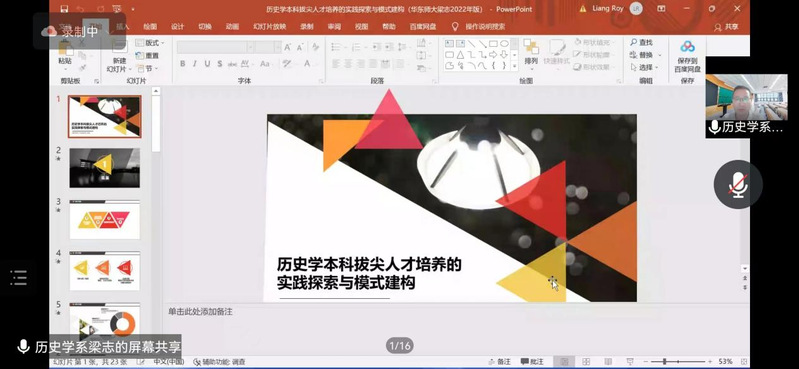
Task: Click the Reset (重置) slide button
Action: tap(148, 55)
